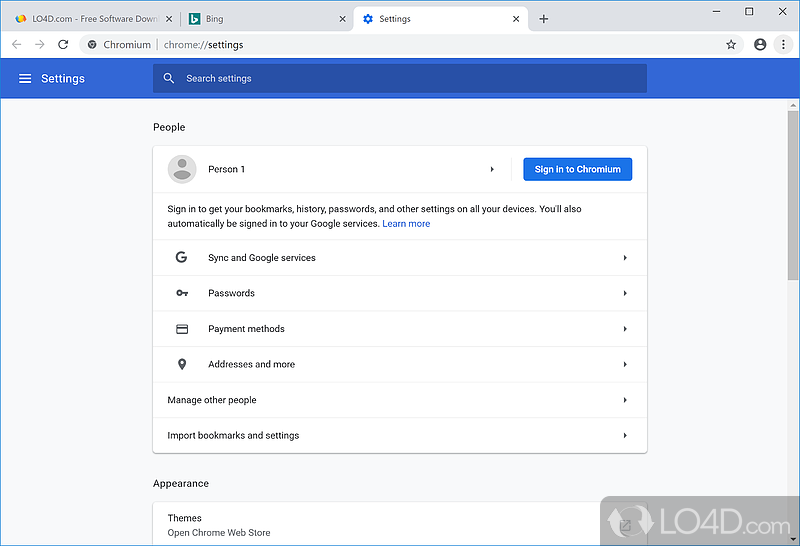Click the forward navigation arrow
The height and width of the screenshot is (546, 800).
(x=39, y=44)
